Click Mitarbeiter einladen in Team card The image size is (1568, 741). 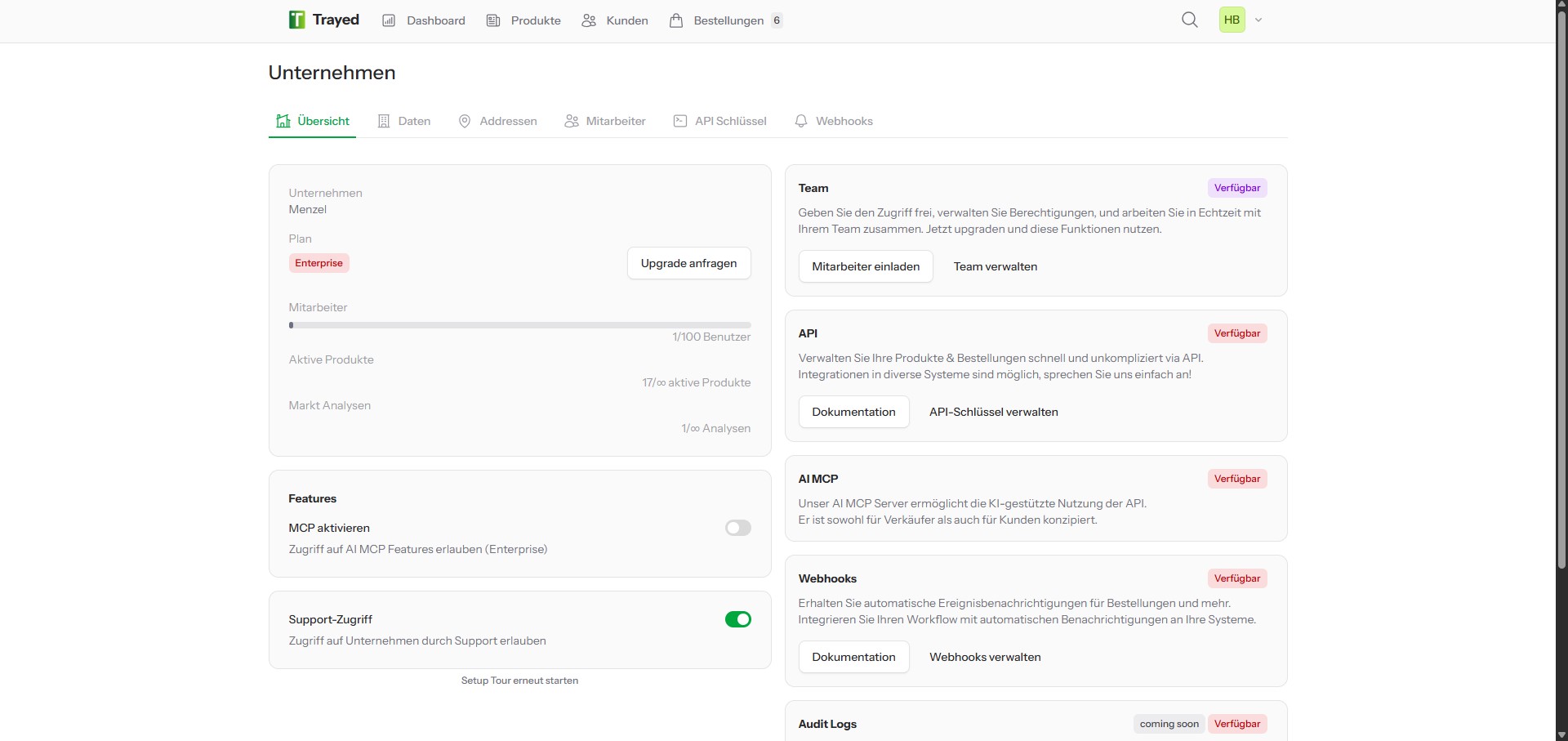point(866,266)
